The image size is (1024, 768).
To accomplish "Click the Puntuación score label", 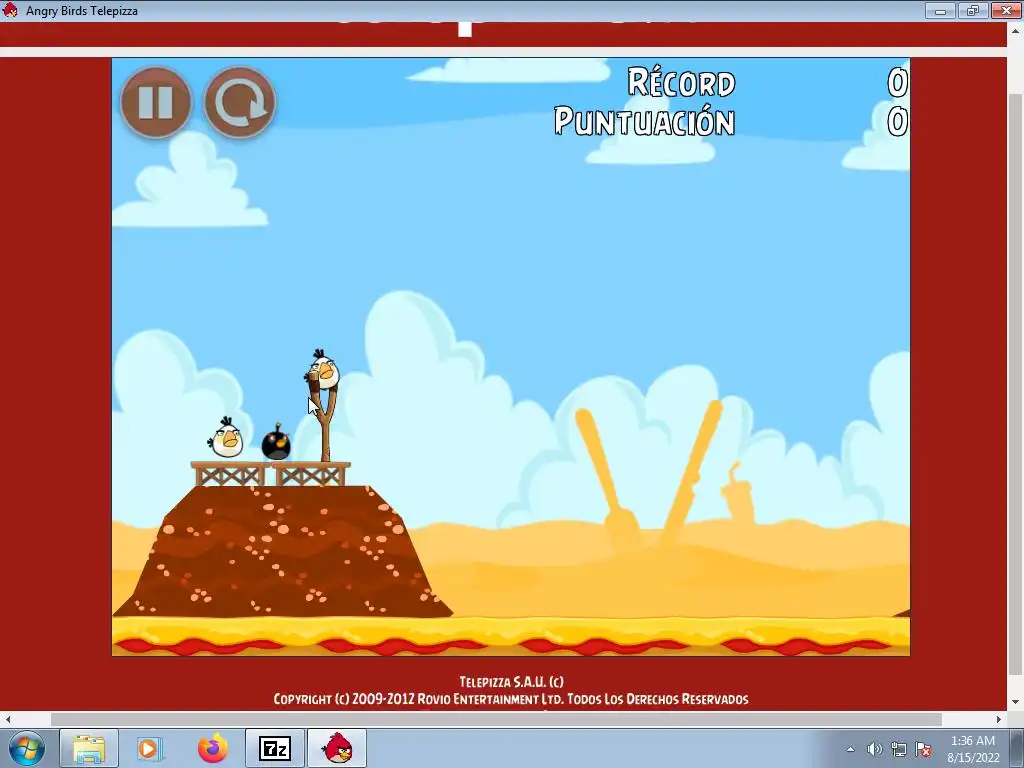I will click(x=645, y=121).
